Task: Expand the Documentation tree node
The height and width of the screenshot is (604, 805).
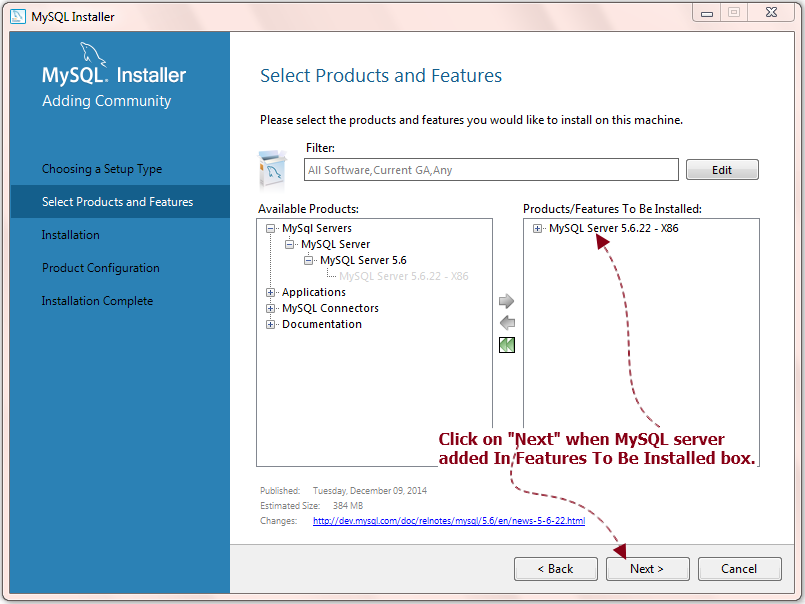Action: coord(270,325)
